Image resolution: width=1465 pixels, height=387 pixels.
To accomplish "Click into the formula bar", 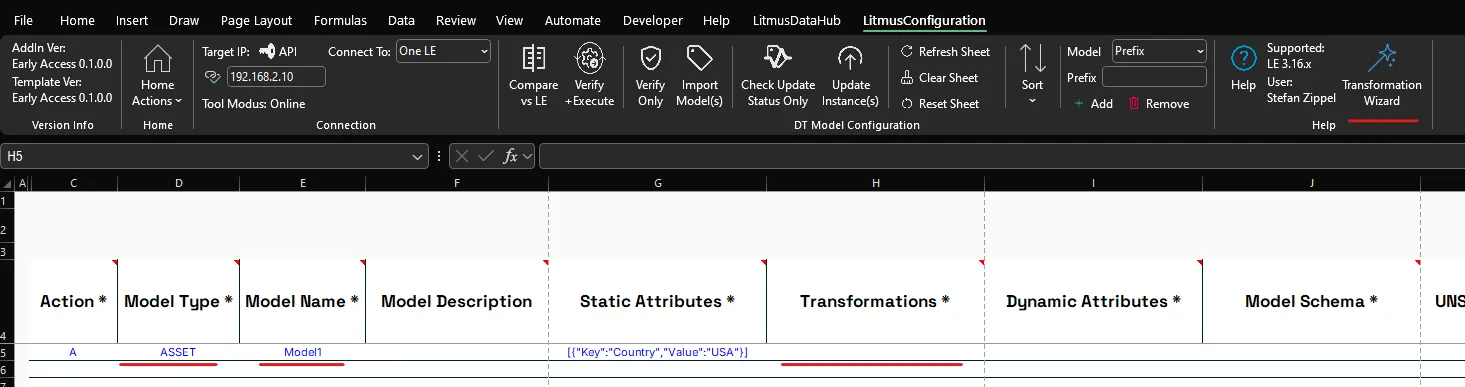I will pyautogui.click(x=1001, y=156).
